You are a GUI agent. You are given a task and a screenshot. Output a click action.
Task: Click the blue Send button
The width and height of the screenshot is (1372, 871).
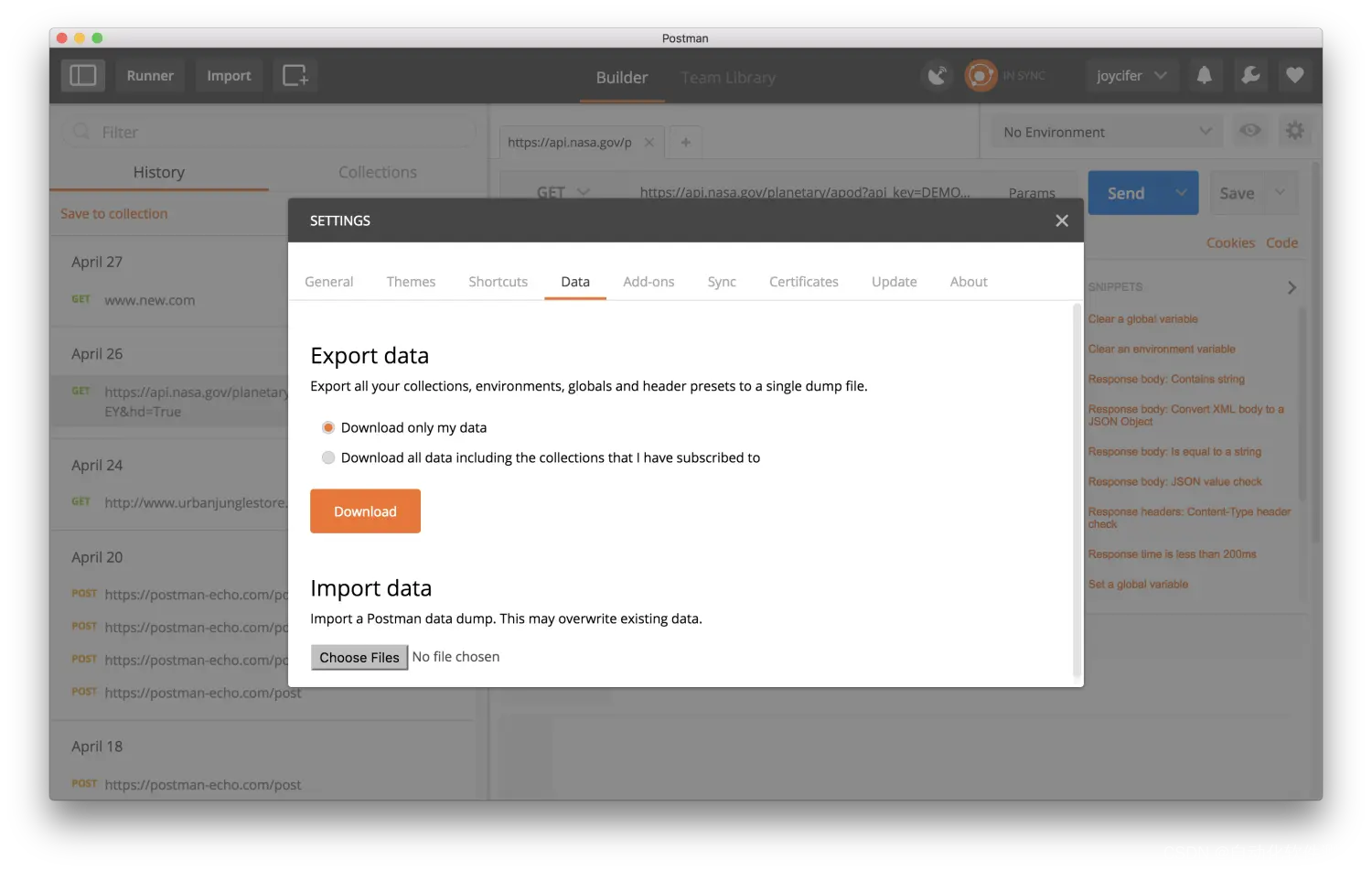1126,193
